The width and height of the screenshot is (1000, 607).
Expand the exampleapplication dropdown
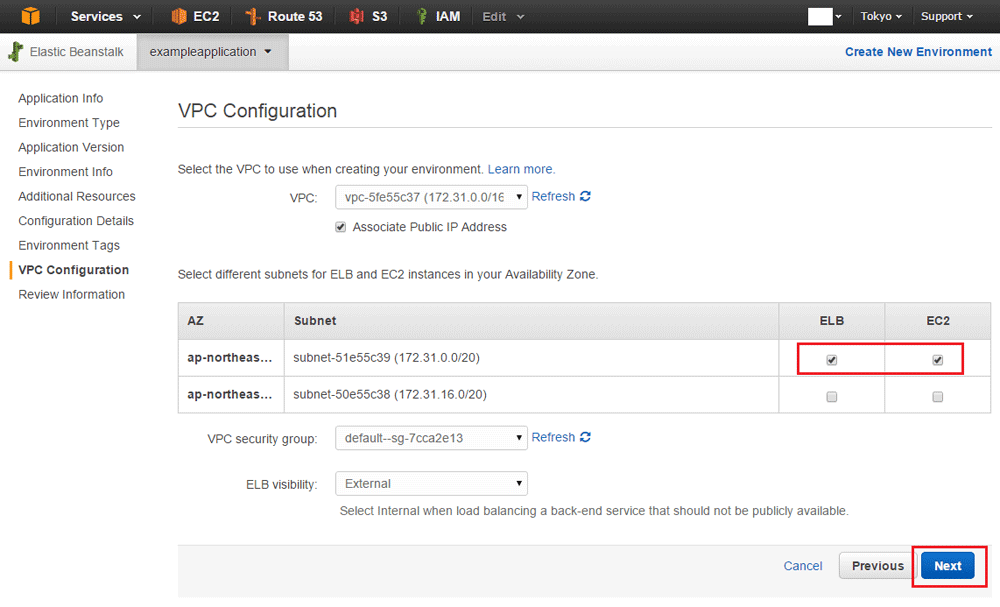pyautogui.click(x=210, y=52)
